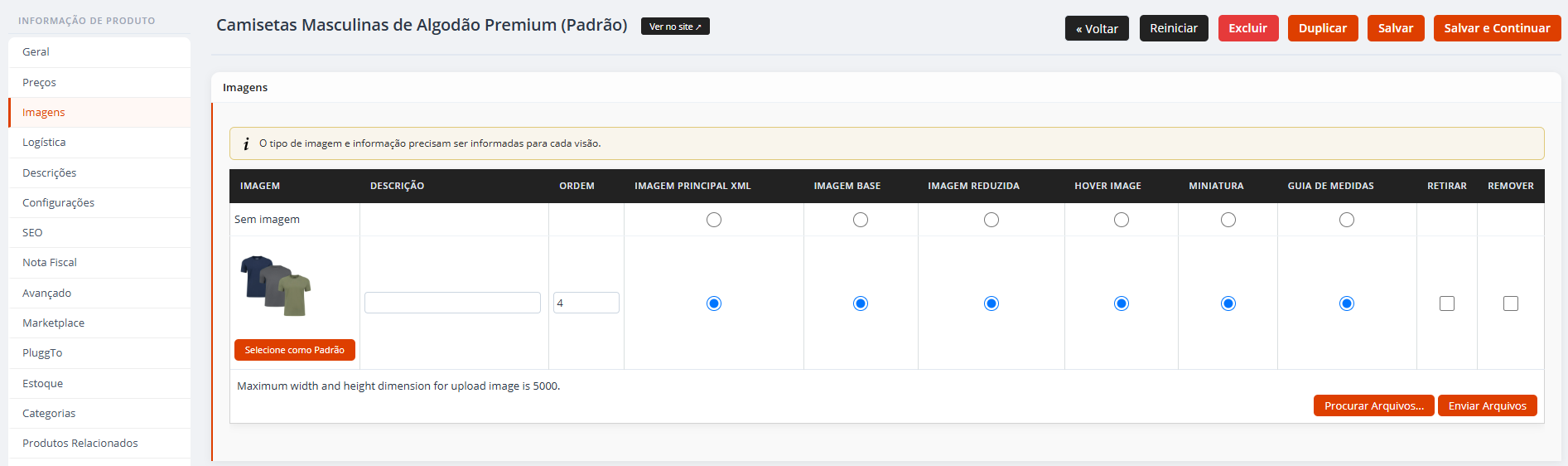This screenshot has height=466, width=1568.
Task: Select t-shirt image as Miniatura
Action: [x=1228, y=303]
